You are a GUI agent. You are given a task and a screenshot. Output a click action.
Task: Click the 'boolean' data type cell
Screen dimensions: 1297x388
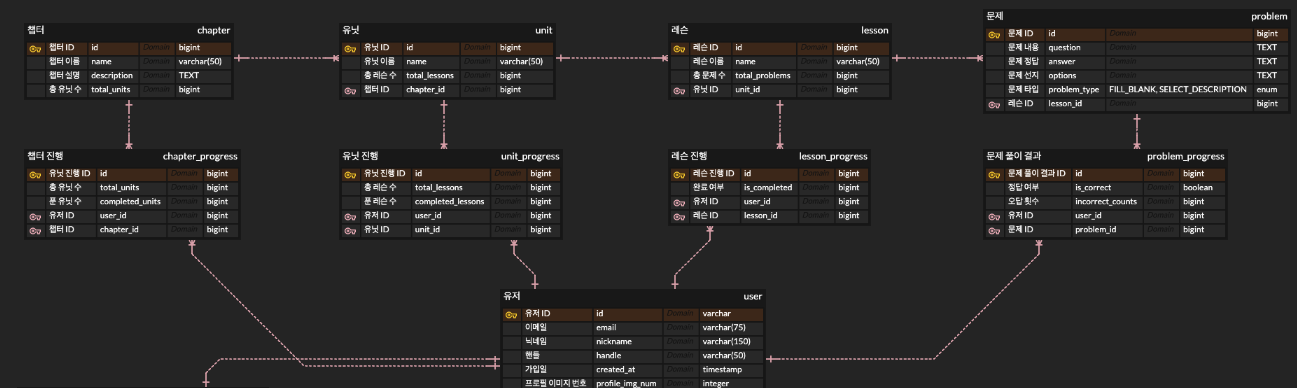pos(1198,188)
